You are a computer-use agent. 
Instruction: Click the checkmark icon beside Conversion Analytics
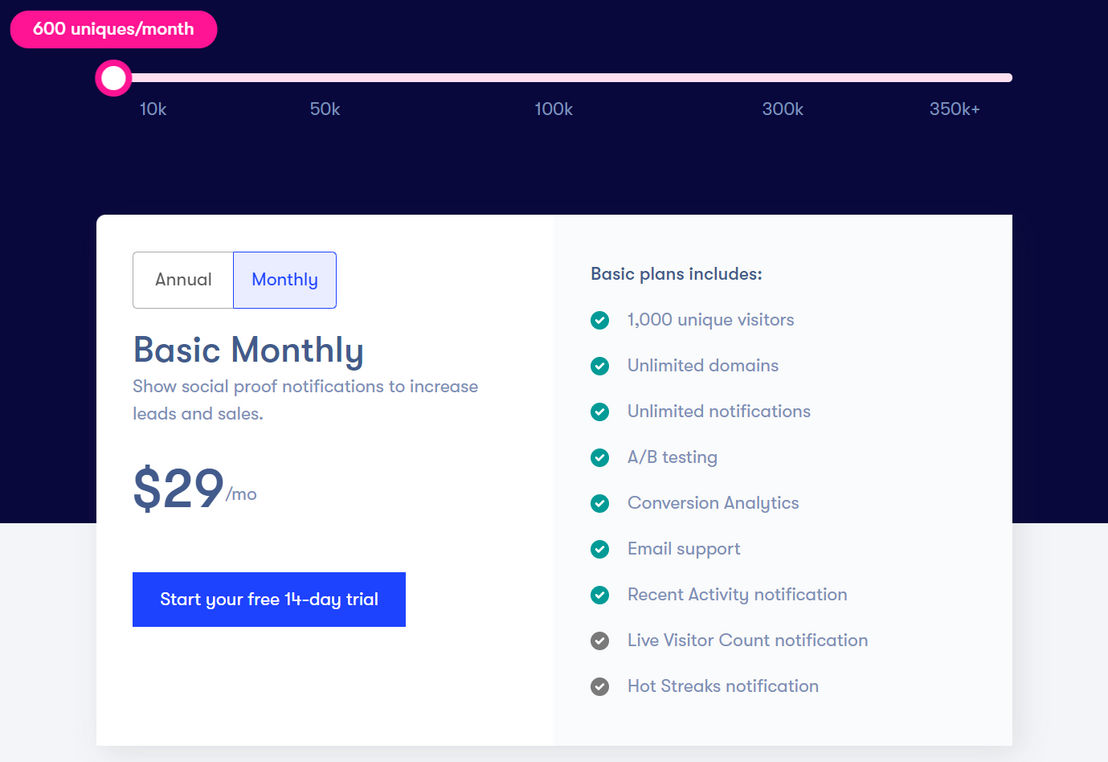click(x=599, y=503)
